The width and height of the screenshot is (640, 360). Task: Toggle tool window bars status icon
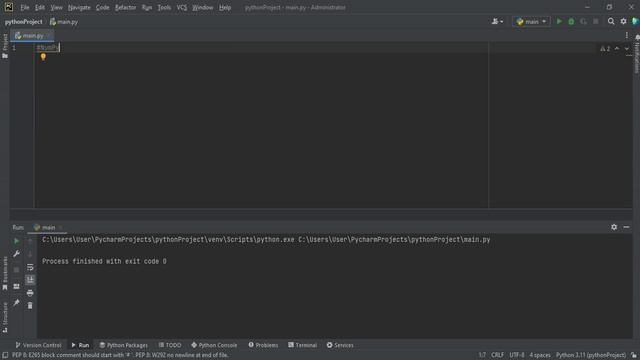click(5, 355)
